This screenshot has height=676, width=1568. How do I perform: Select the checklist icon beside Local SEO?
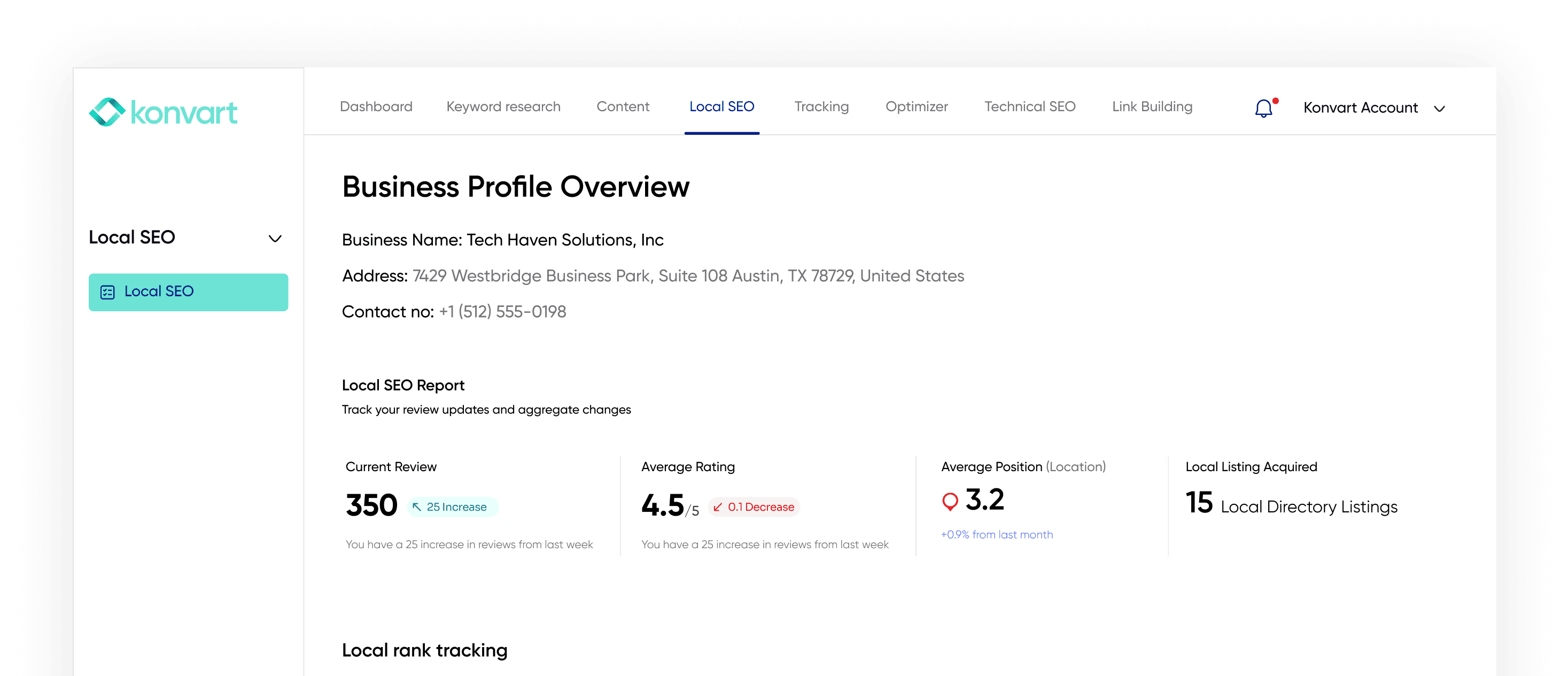[108, 293]
